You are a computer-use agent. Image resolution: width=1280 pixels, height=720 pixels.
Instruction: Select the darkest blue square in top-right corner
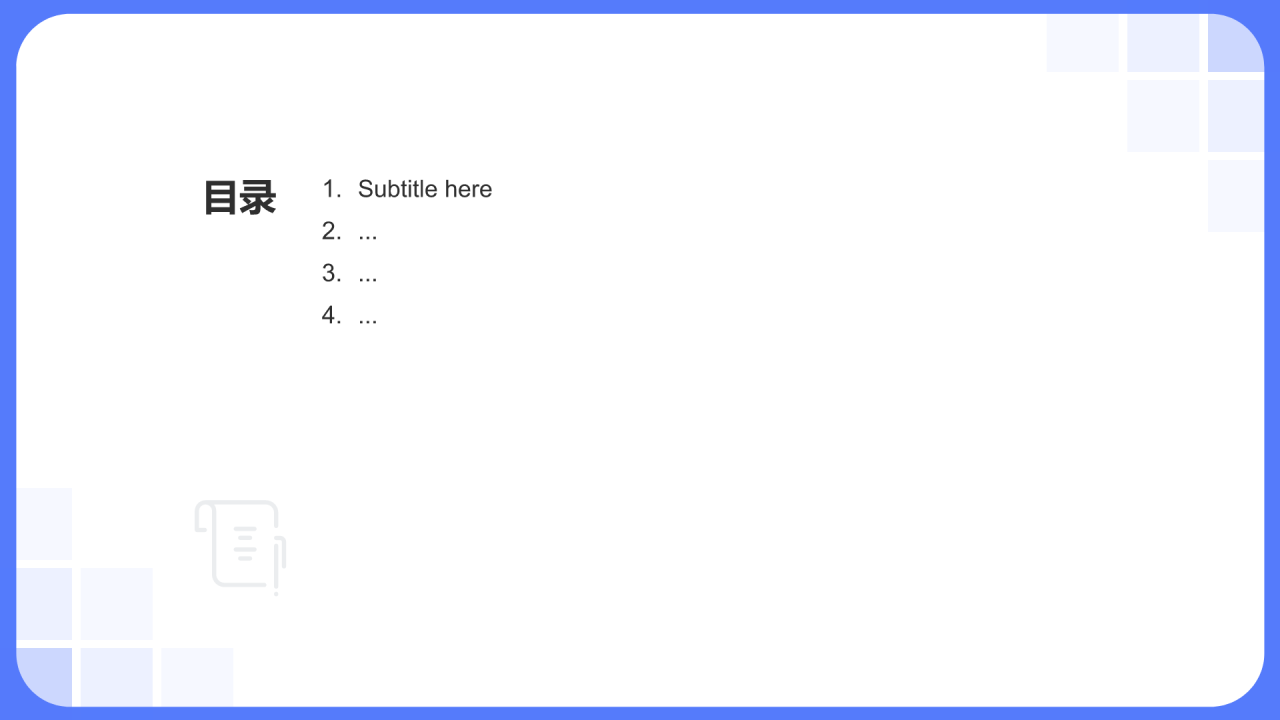(1236, 43)
